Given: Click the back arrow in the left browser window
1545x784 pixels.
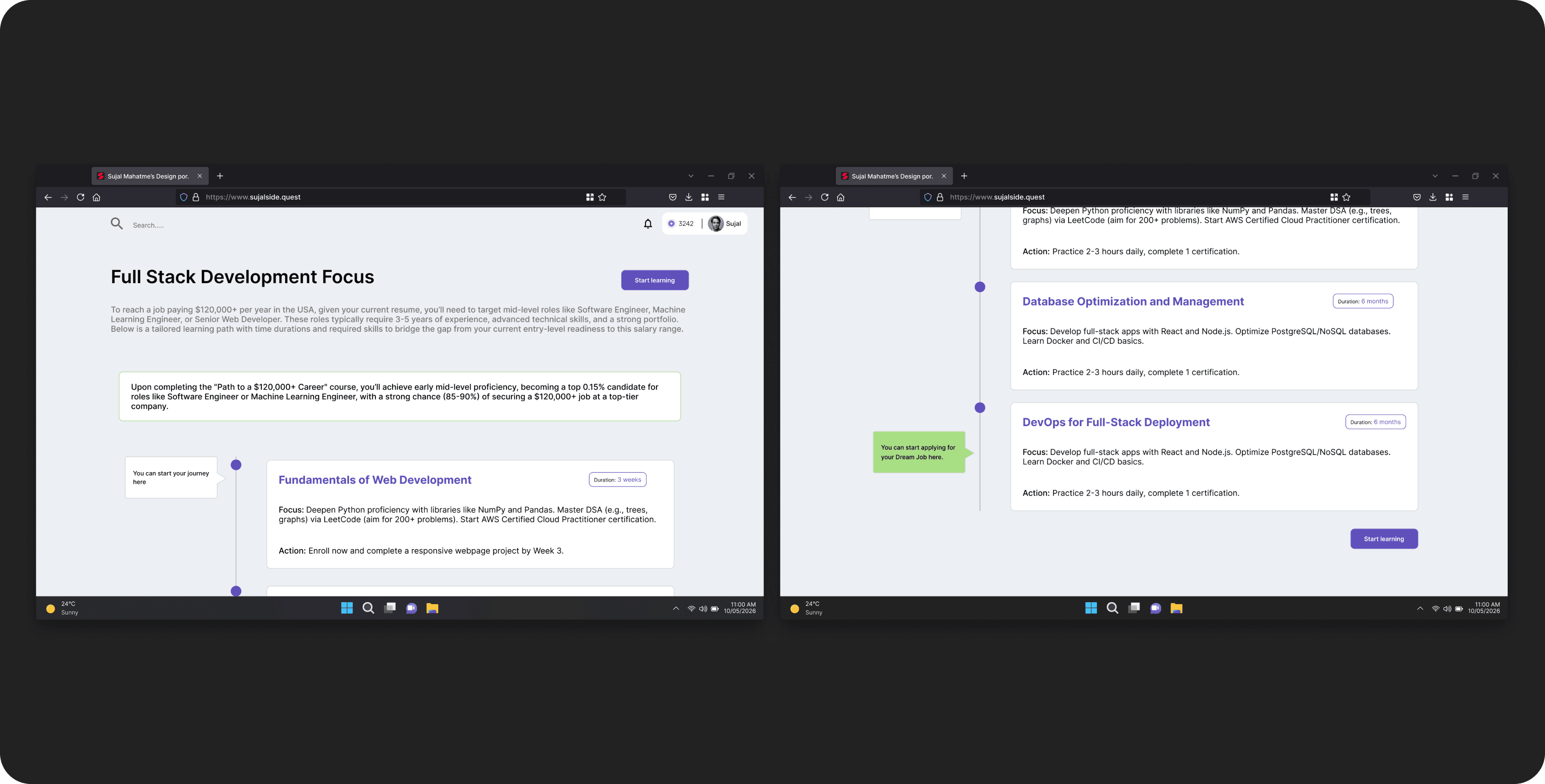Looking at the screenshot, I should pyautogui.click(x=48, y=197).
